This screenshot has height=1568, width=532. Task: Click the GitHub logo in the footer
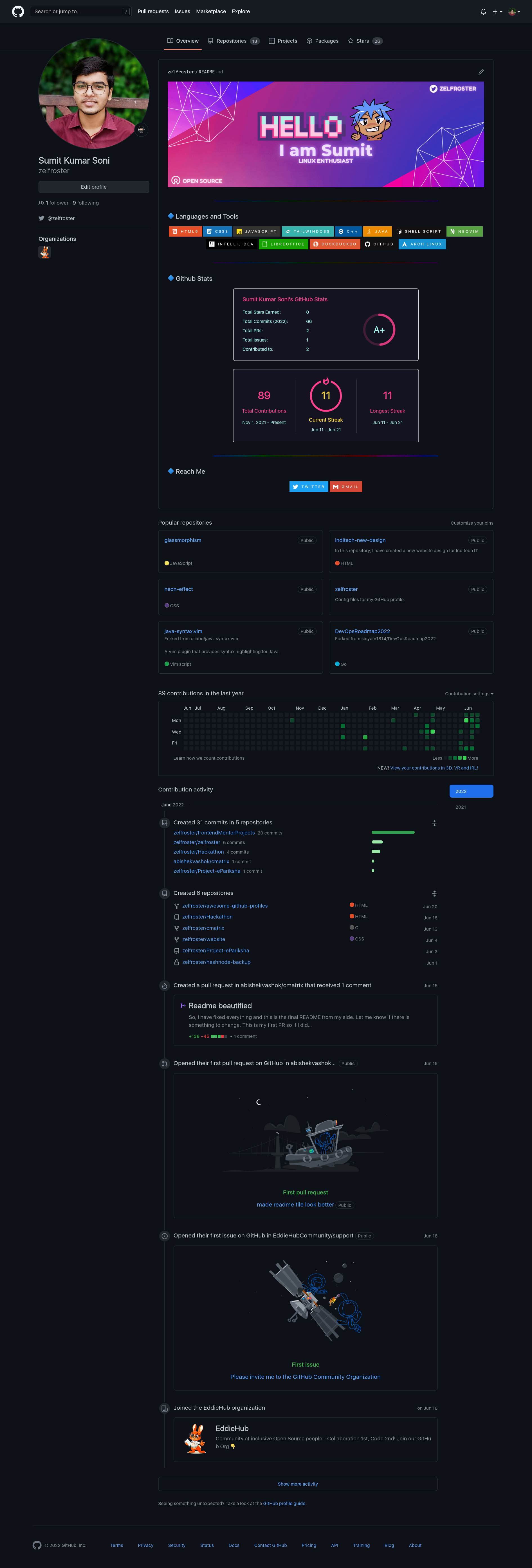coord(37,1545)
